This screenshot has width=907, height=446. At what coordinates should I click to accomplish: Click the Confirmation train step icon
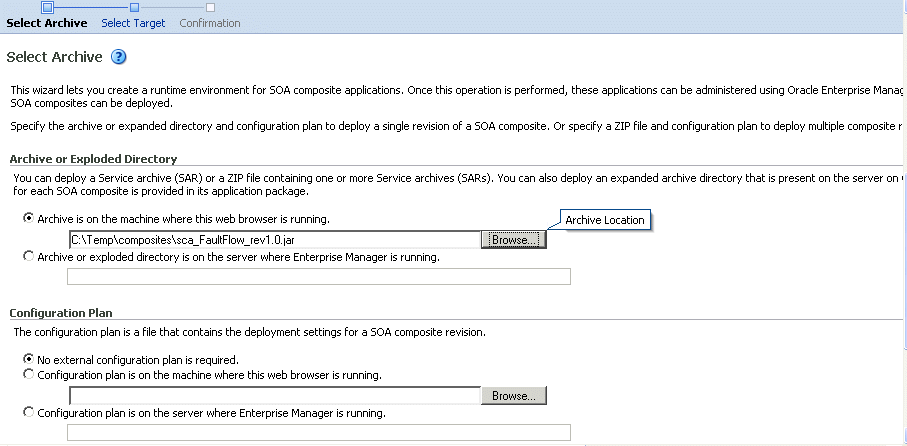pyautogui.click(x=211, y=8)
